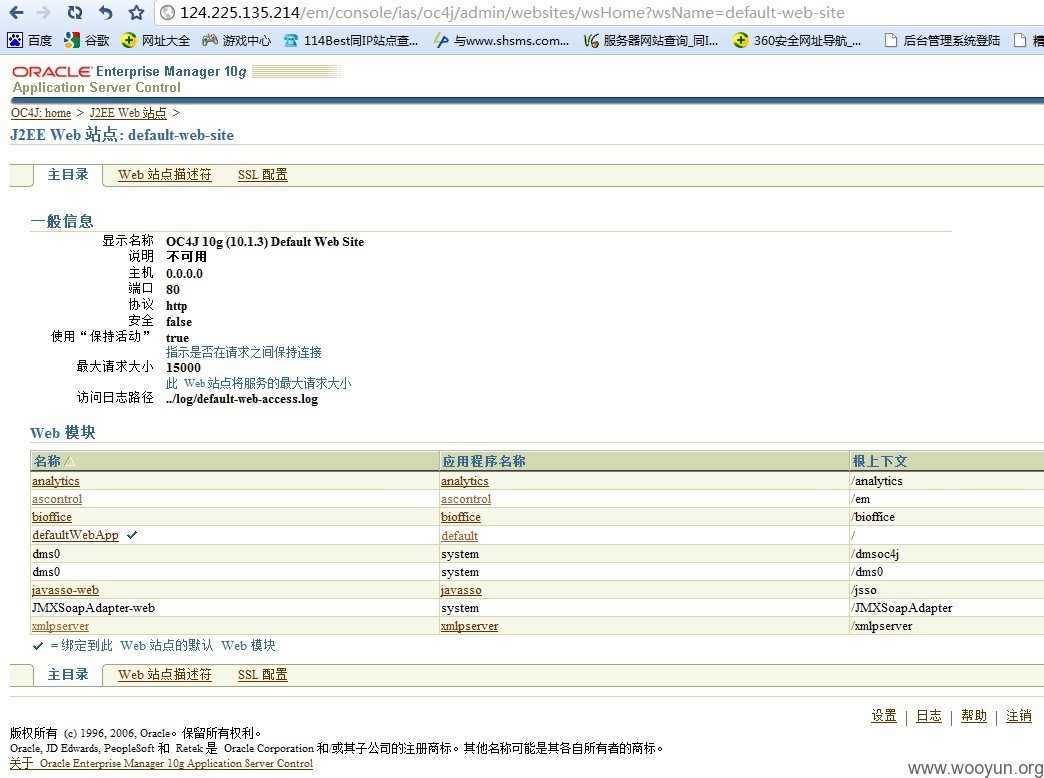The height and width of the screenshot is (778, 1044).
Task: Open bottom SSL 配置 tab
Action: coord(262,675)
